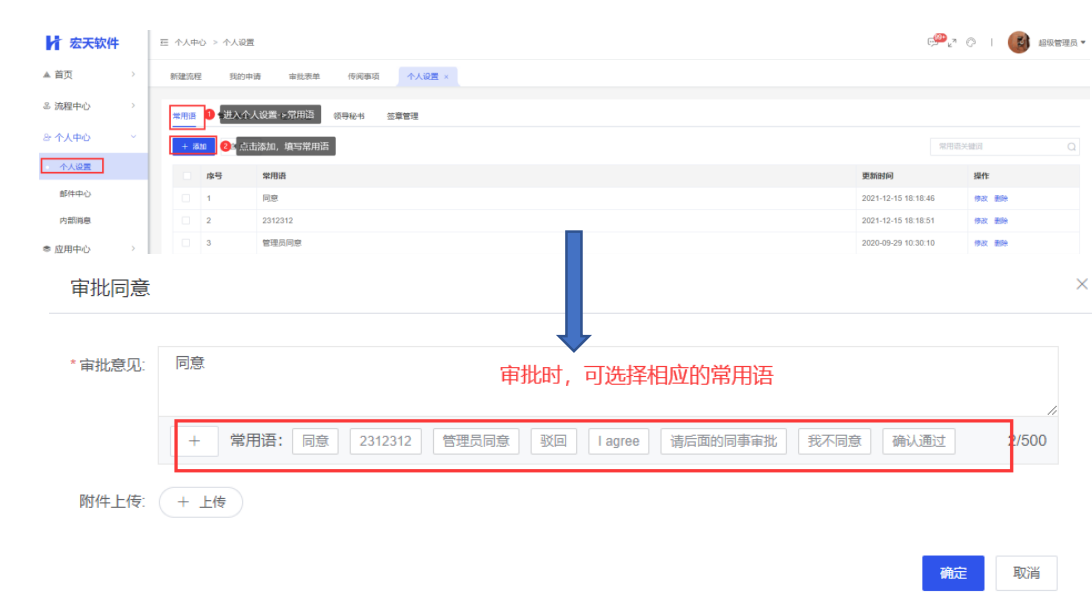Screen dimensions: 1092x607
Task: Expand the 流程中心 menu chevron
Action: (x=133, y=105)
